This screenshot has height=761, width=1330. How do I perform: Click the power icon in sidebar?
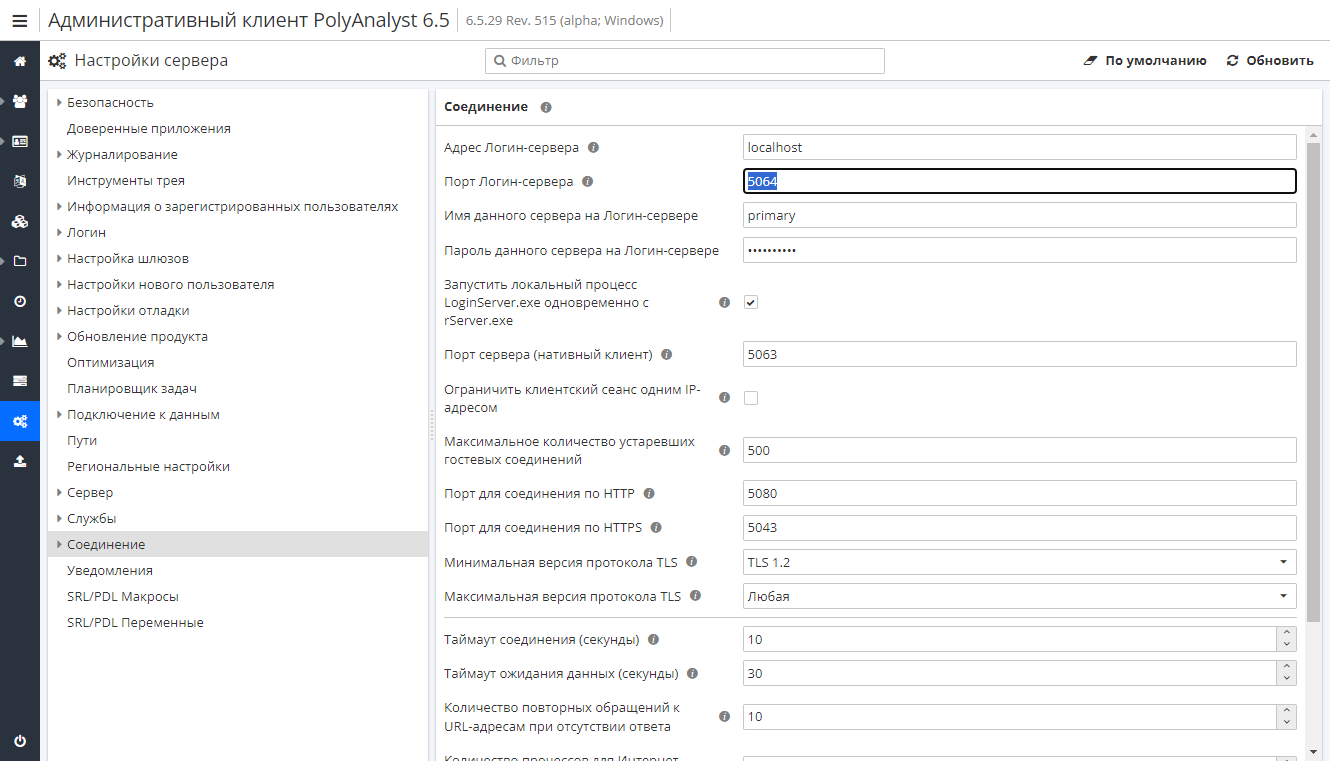[x=20, y=741]
